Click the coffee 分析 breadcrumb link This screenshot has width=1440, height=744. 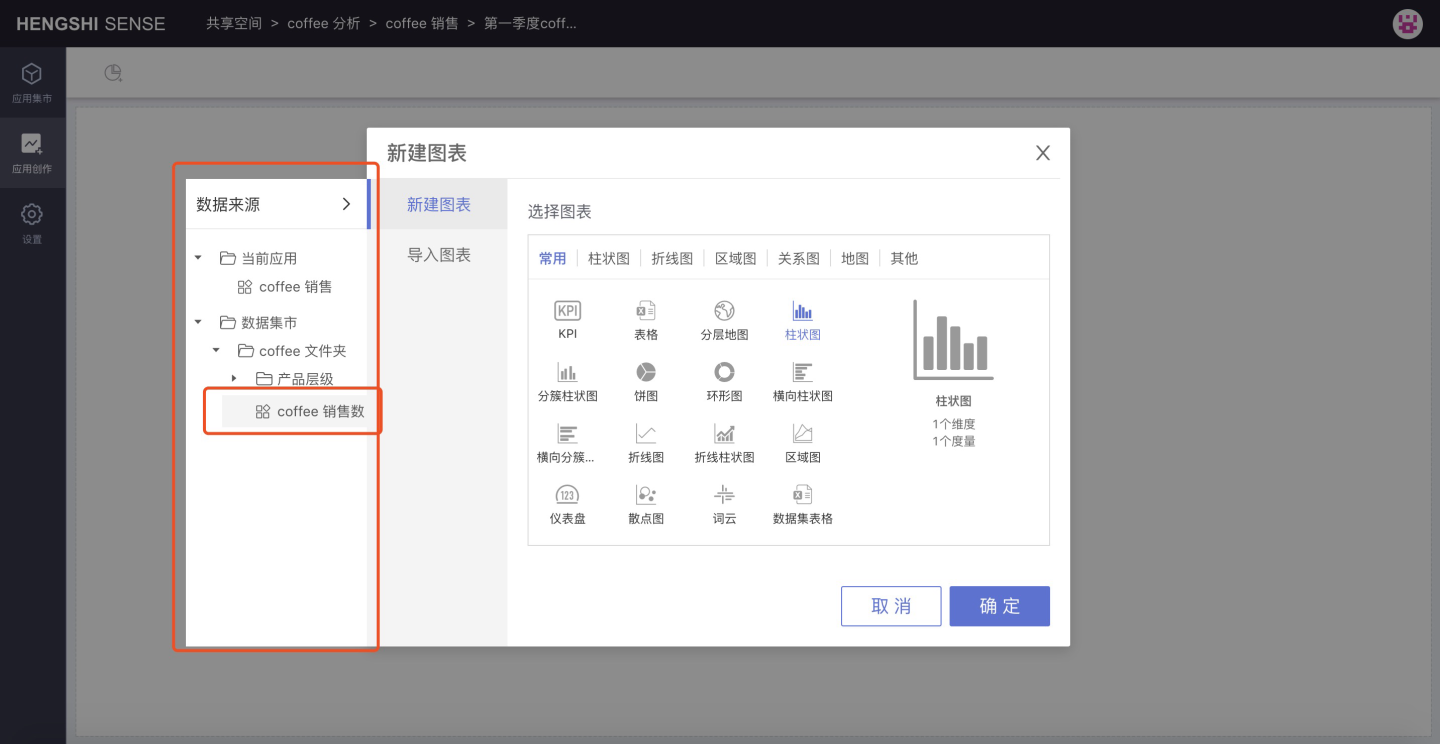click(323, 23)
